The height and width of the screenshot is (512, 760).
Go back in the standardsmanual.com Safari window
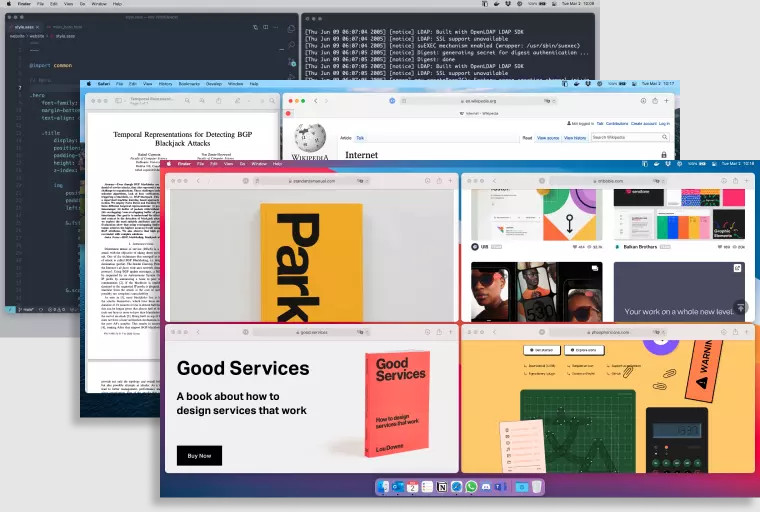198,181
